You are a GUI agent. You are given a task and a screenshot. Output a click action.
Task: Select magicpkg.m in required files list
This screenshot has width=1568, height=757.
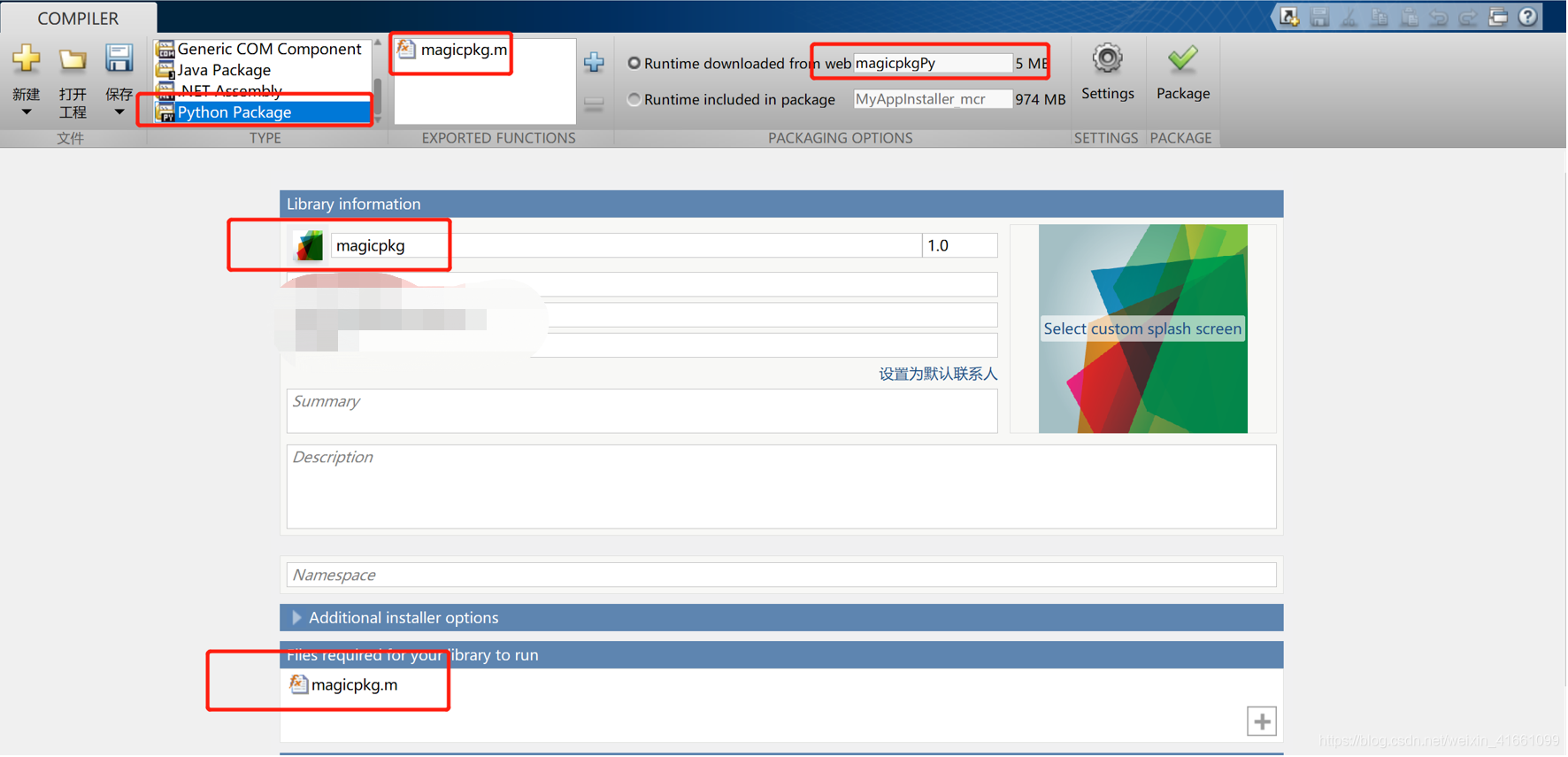click(x=344, y=684)
